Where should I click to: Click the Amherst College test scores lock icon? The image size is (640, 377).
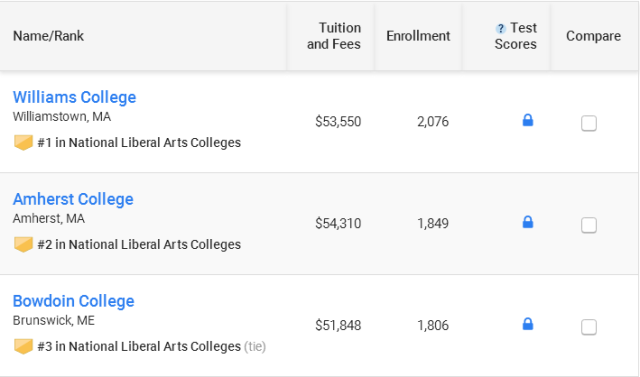click(528, 222)
